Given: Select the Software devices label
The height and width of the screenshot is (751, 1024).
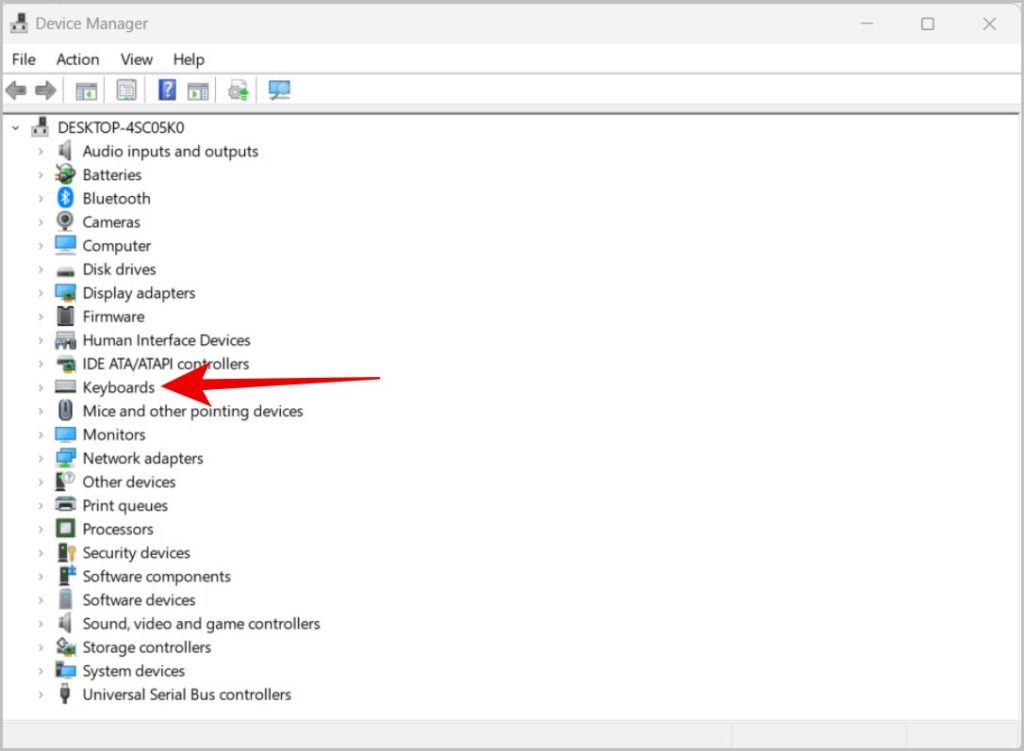Looking at the screenshot, I should coord(139,599).
